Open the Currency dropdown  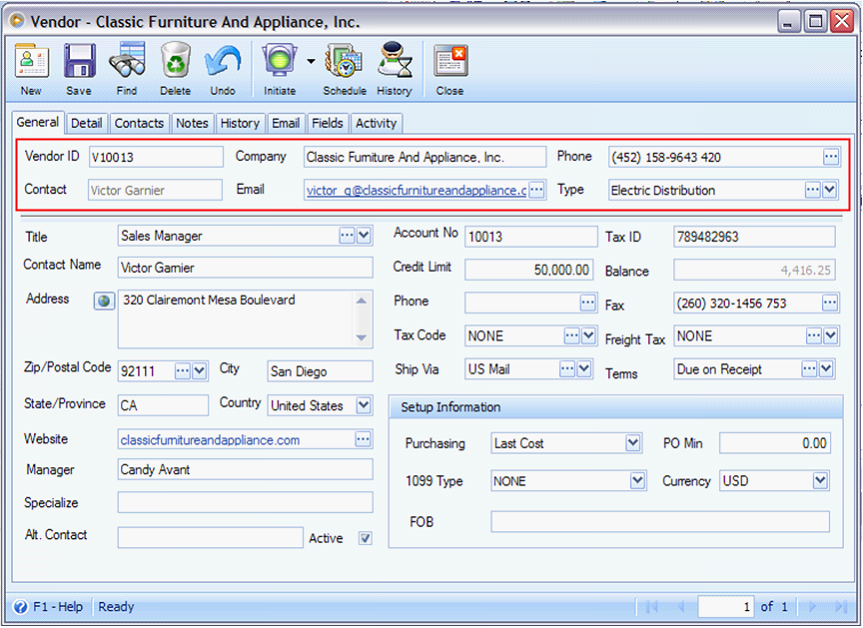tap(820, 480)
